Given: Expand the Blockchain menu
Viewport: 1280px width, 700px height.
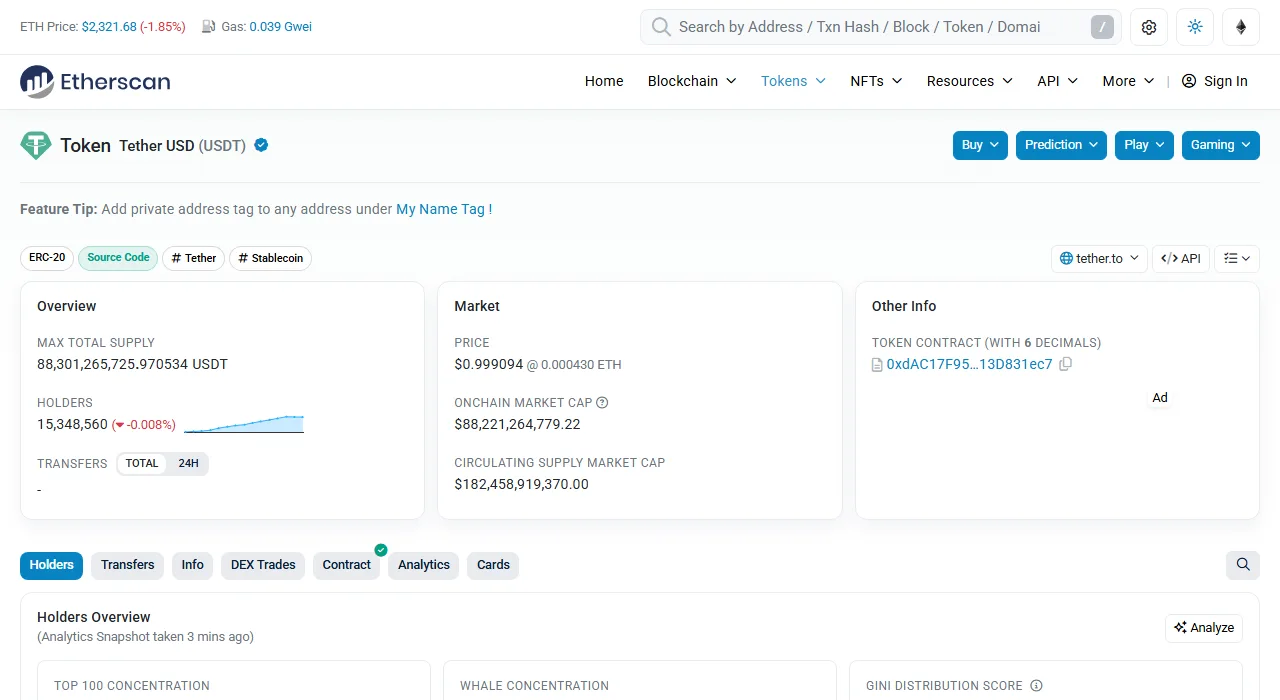Looking at the screenshot, I should [x=692, y=81].
